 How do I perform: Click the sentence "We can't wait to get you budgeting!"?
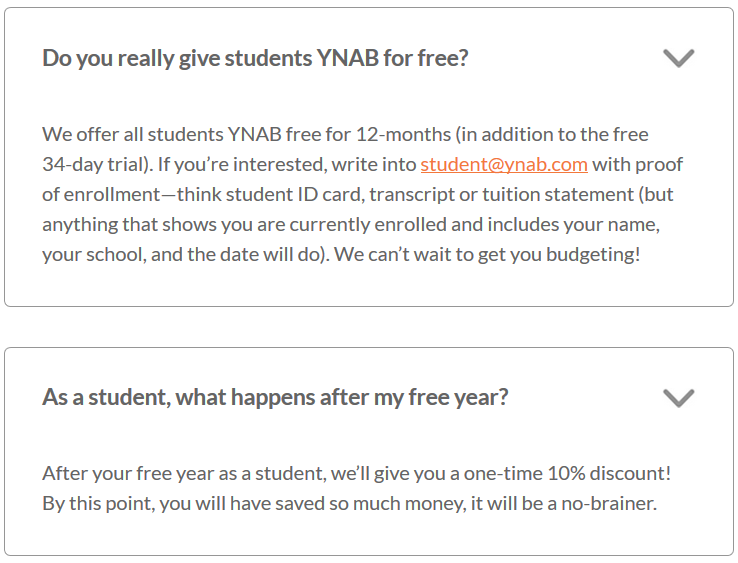coord(487,254)
